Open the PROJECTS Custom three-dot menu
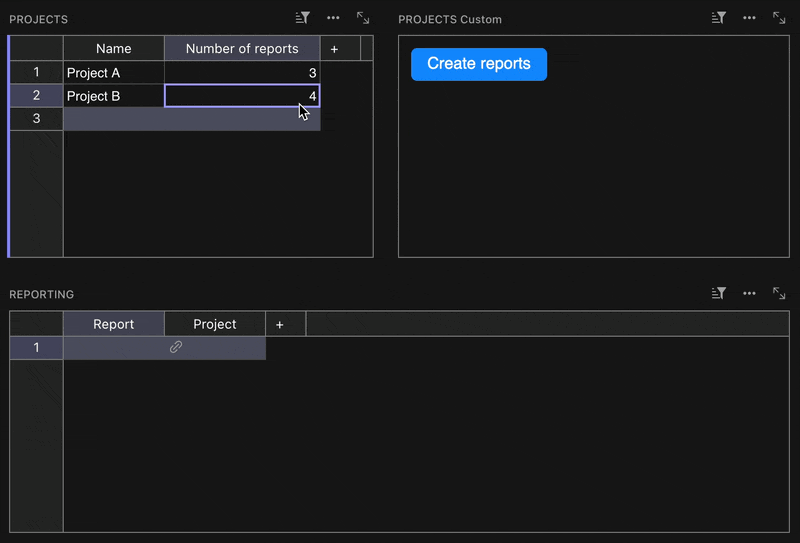The width and height of the screenshot is (800, 543). tap(749, 18)
